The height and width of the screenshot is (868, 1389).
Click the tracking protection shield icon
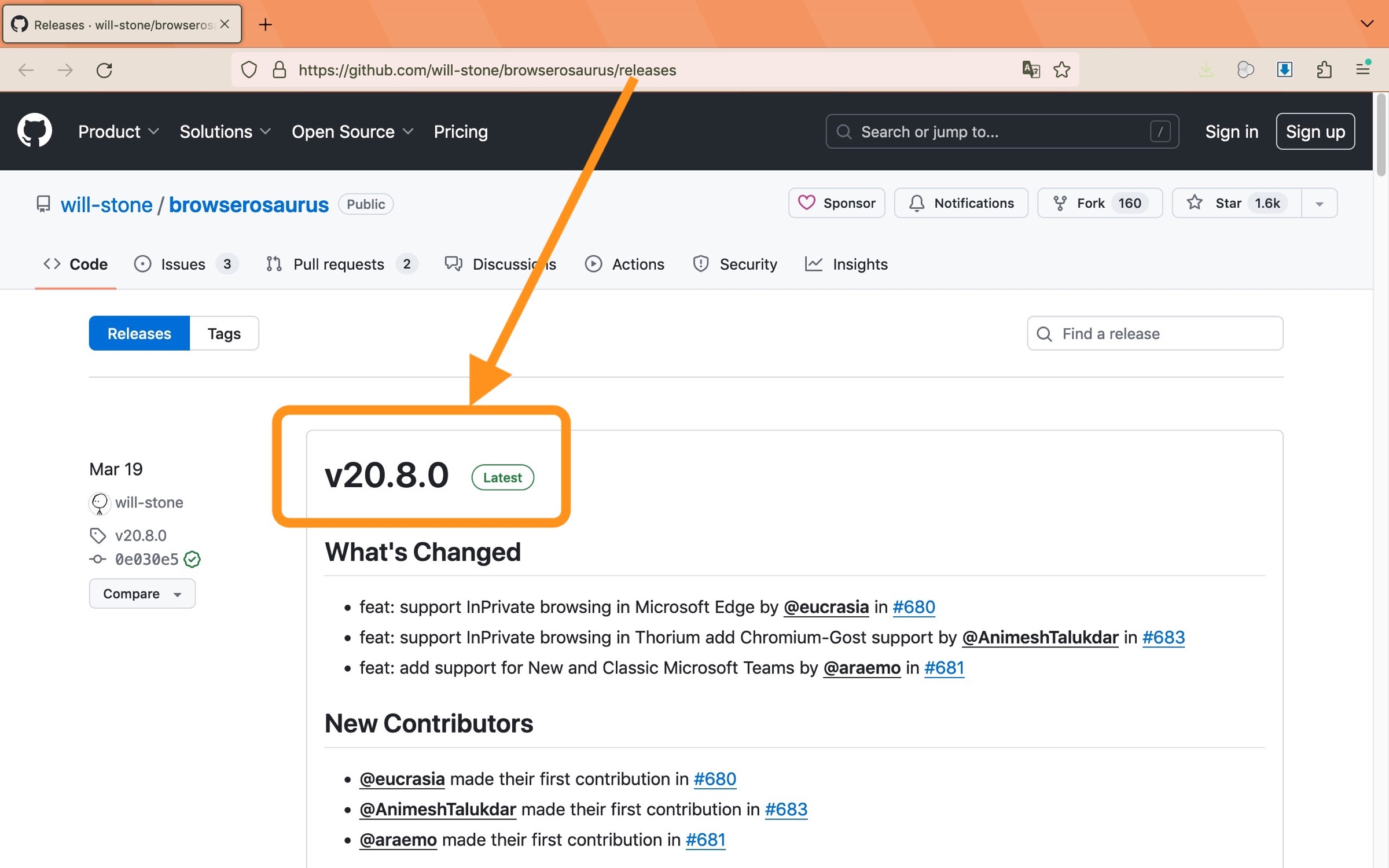249,70
